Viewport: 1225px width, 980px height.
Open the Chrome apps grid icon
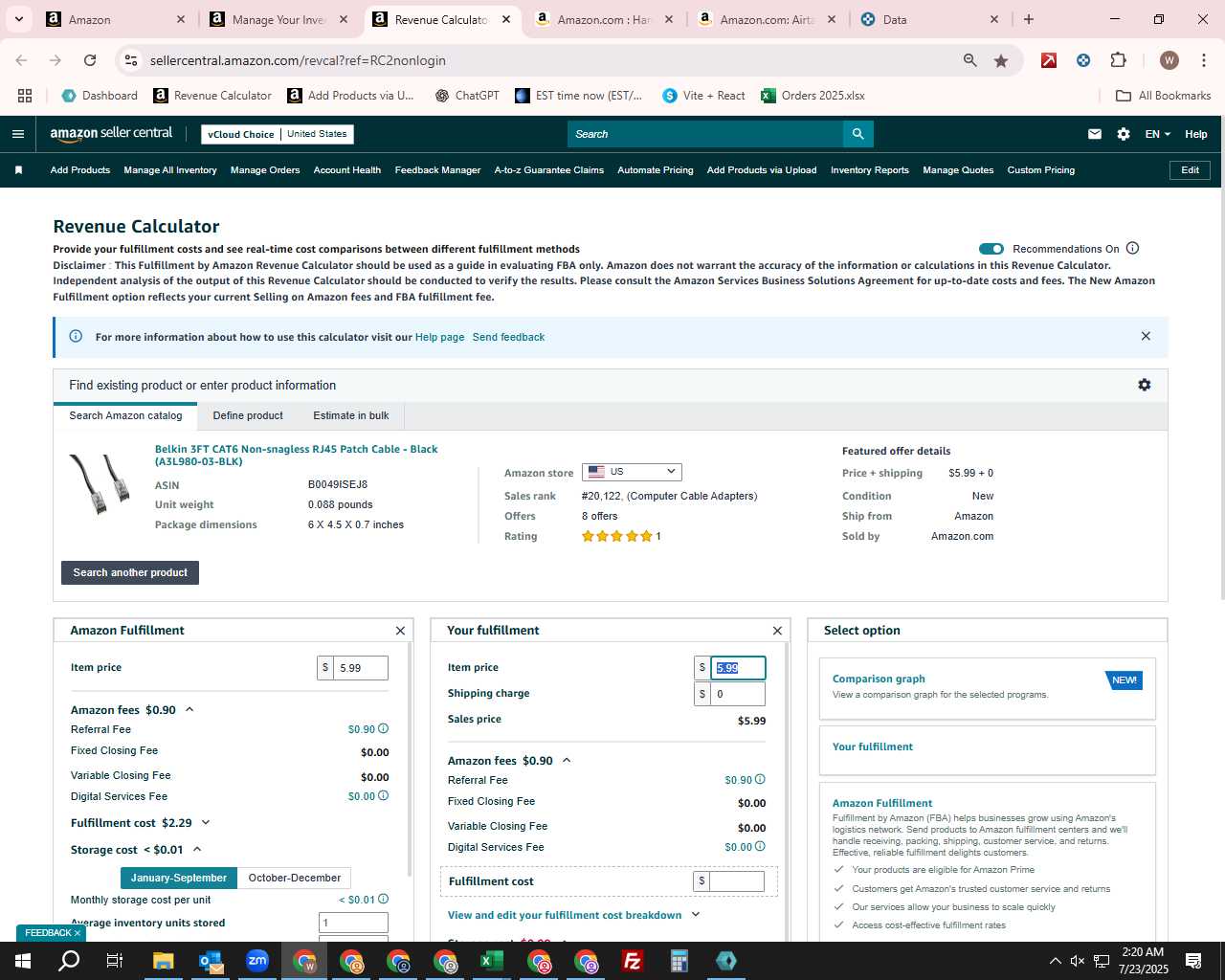pyautogui.click(x=25, y=96)
